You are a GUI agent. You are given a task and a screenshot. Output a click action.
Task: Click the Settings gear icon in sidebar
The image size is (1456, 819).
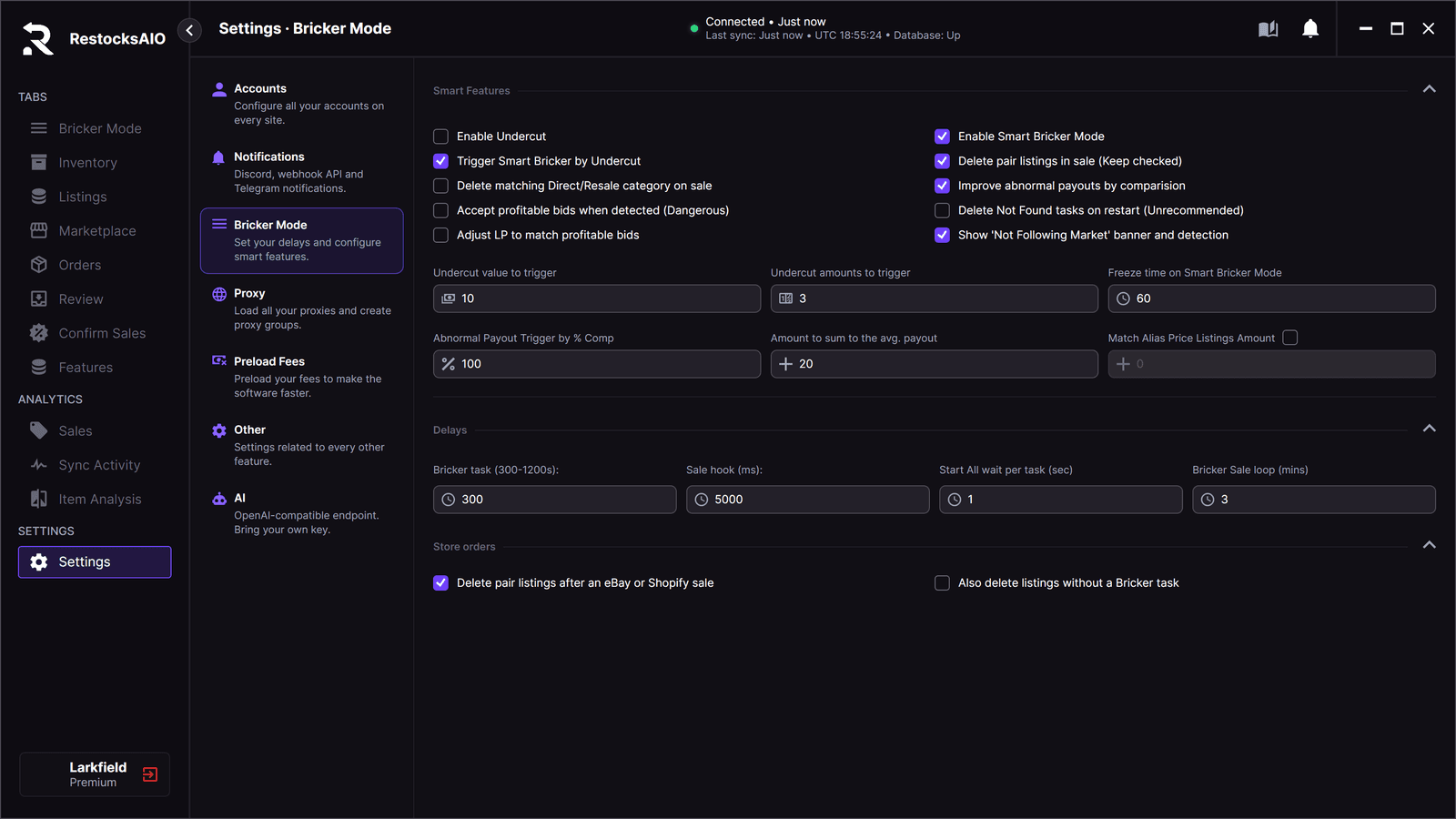pyautogui.click(x=39, y=562)
